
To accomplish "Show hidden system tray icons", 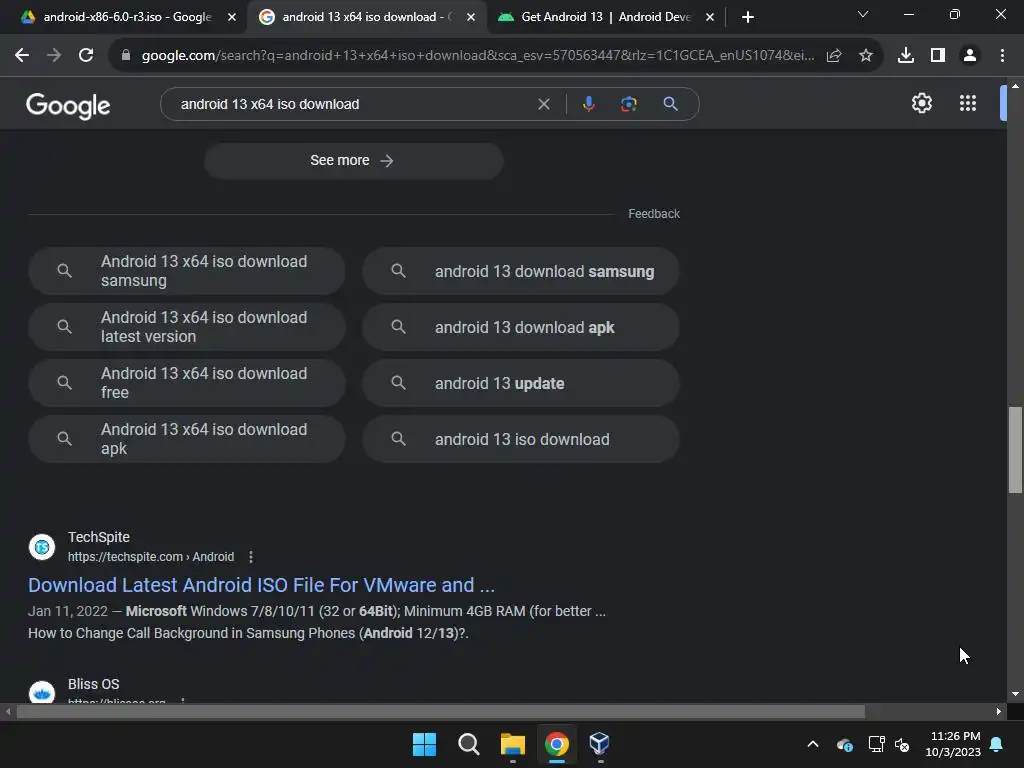I will point(813,744).
